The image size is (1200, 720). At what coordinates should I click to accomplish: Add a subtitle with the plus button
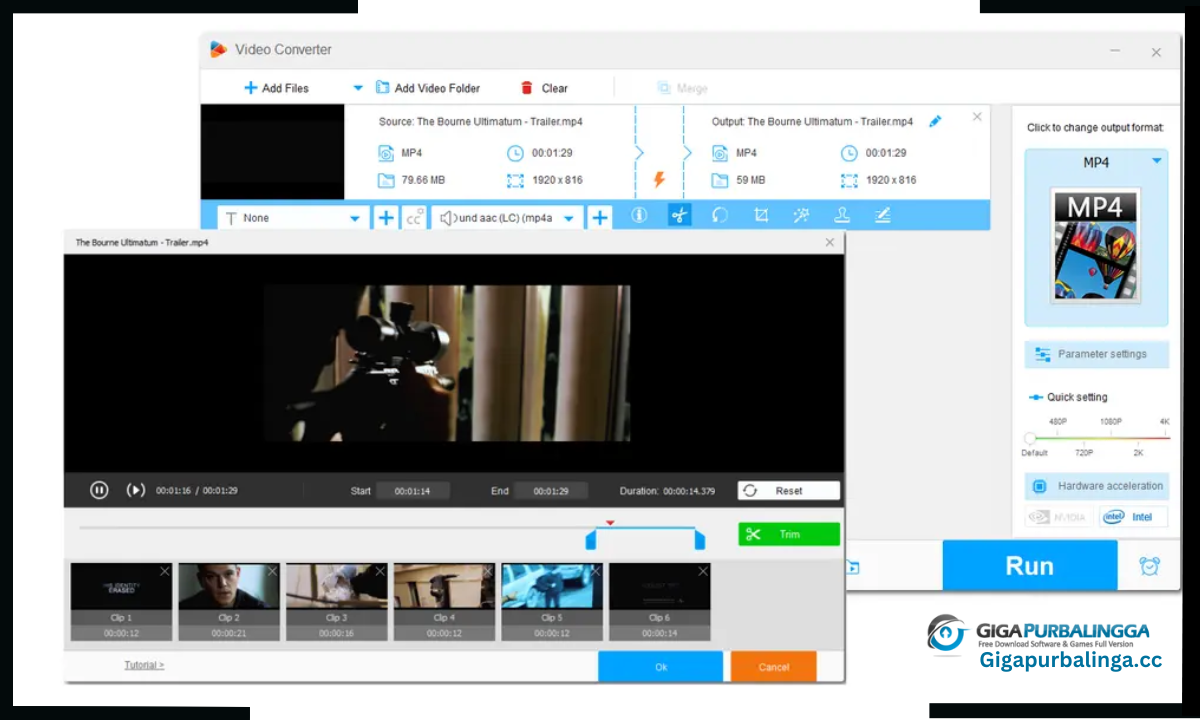386,217
